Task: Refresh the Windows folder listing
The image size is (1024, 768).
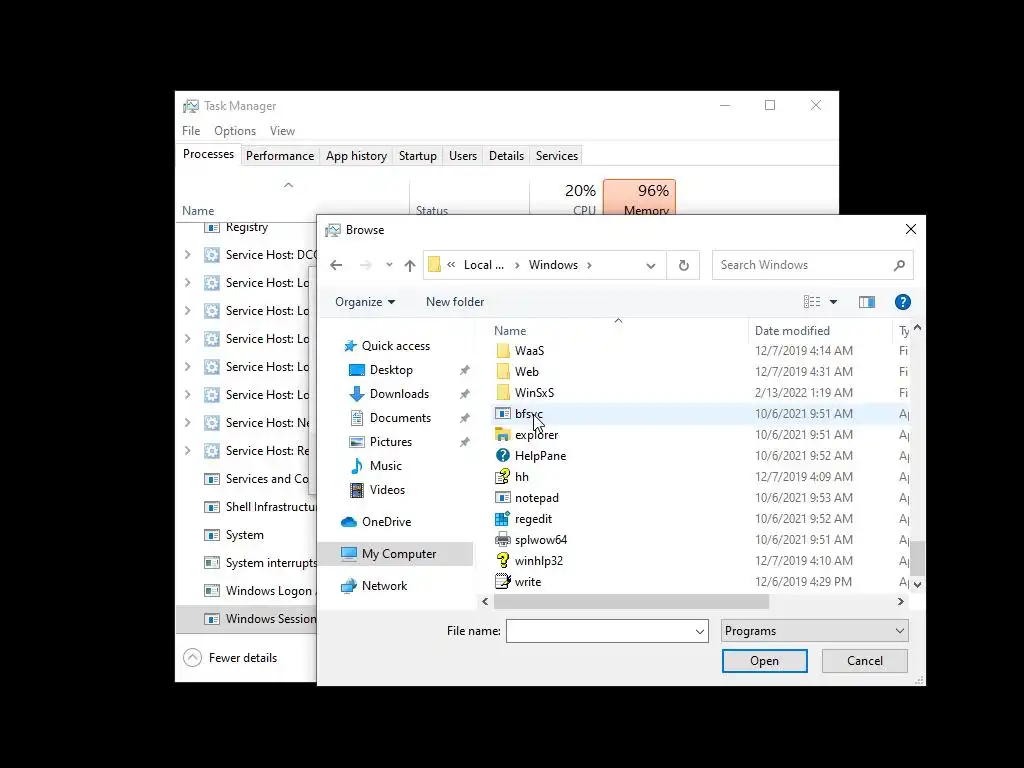Action: coord(683,265)
